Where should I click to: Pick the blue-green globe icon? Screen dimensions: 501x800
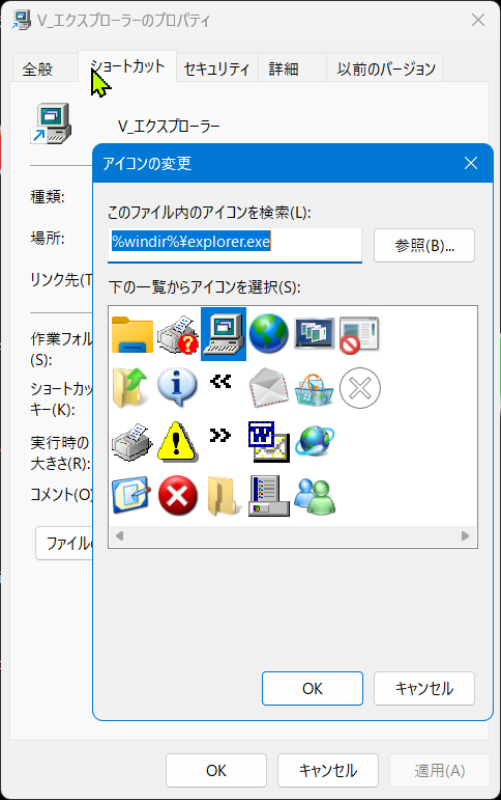[x=269, y=334]
